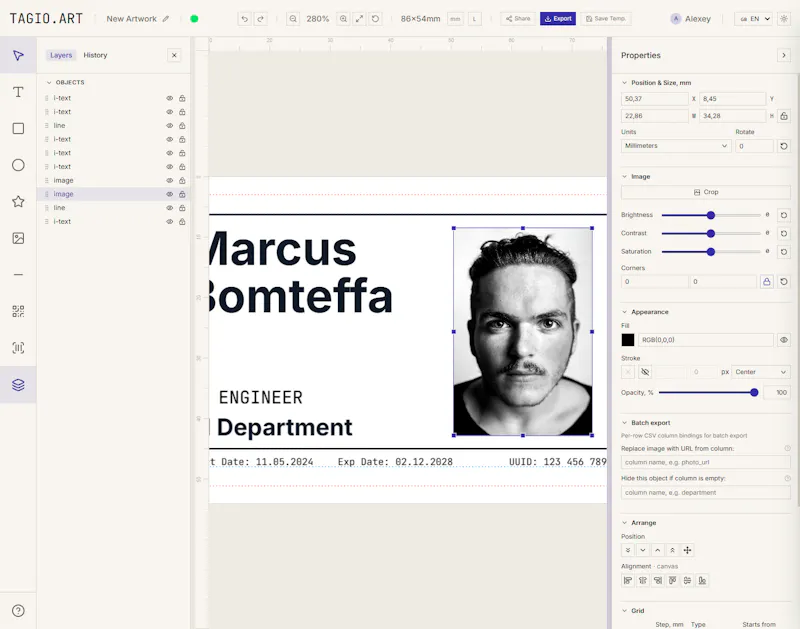The height and width of the screenshot is (629, 800).
Task: Select the pointer selection tool
Action: click(x=18, y=55)
